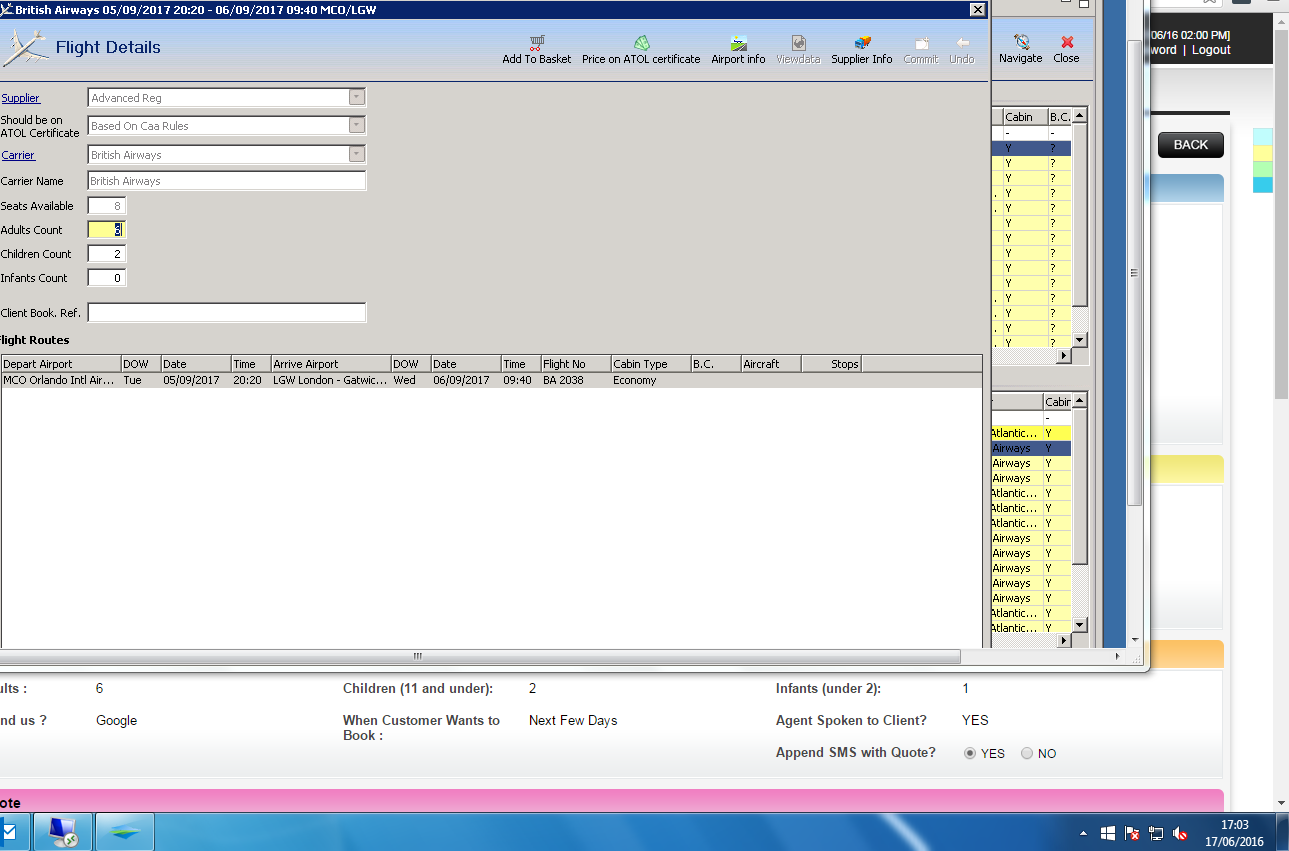
Task: Open Action Center flag in the tray
Action: point(1132,832)
